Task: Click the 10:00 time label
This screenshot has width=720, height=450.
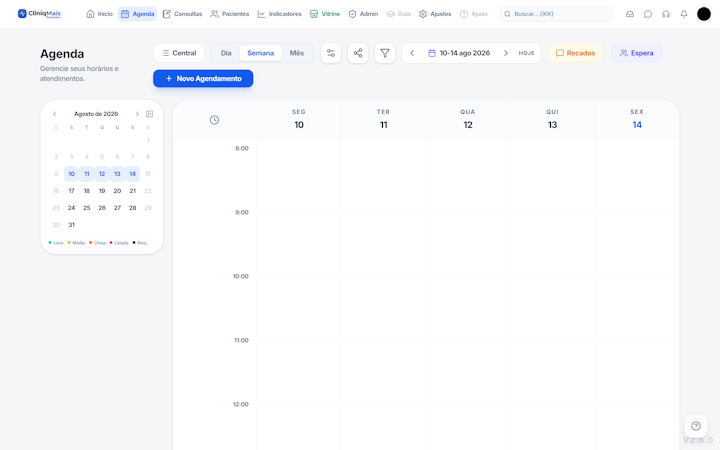Action: 241,276
